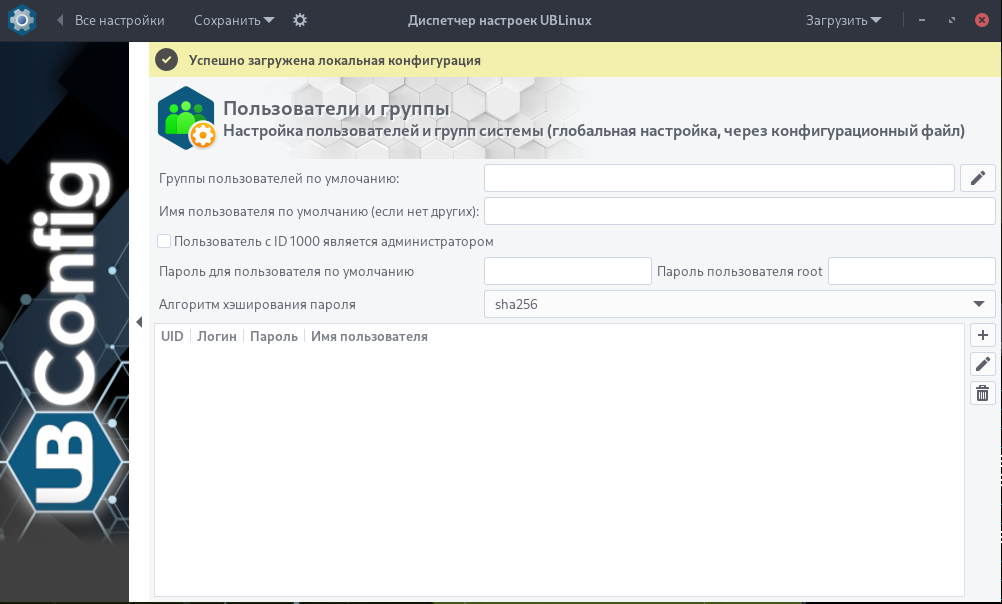1002x604 pixels.
Task: Go back to All Settings
Action: pyautogui.click(x=110, y=20)
